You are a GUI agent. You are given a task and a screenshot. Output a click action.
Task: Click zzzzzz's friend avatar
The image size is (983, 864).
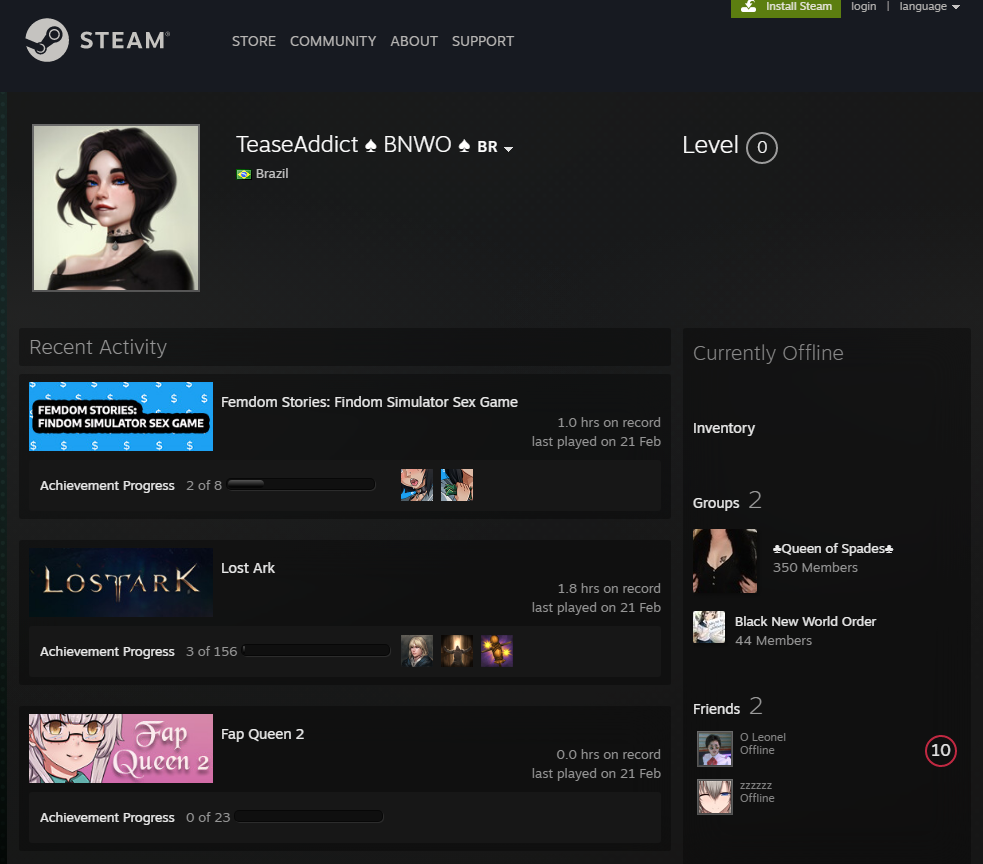tap(715, 797)
